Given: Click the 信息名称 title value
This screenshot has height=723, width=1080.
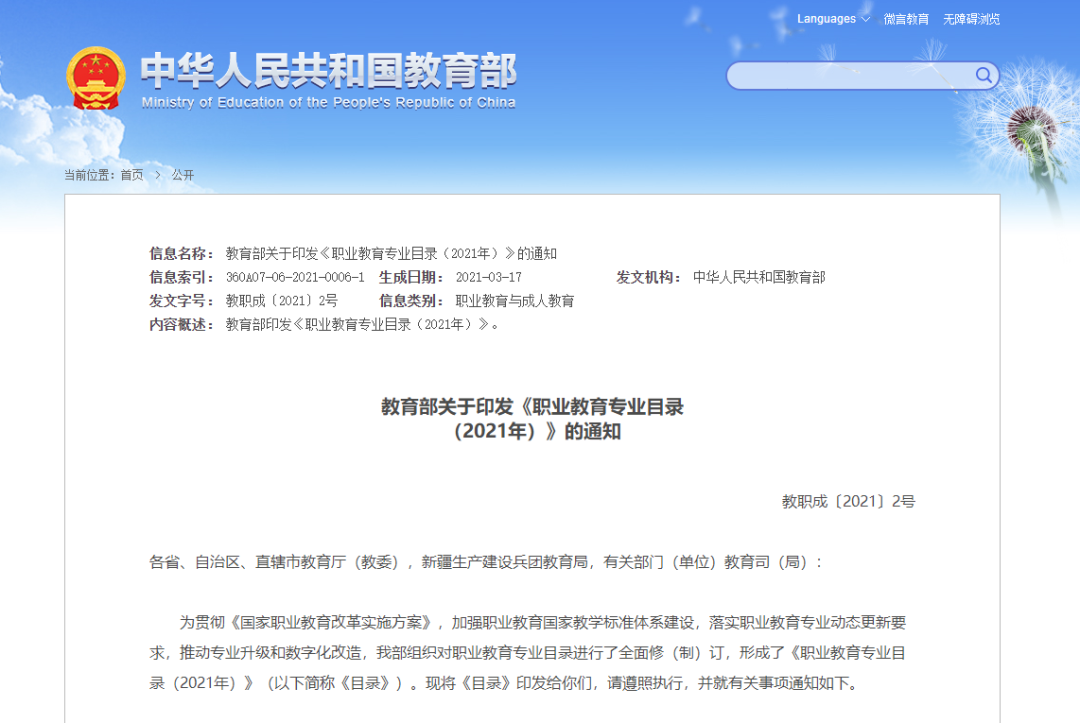Looking at the screenshot, I should (391, 253).
